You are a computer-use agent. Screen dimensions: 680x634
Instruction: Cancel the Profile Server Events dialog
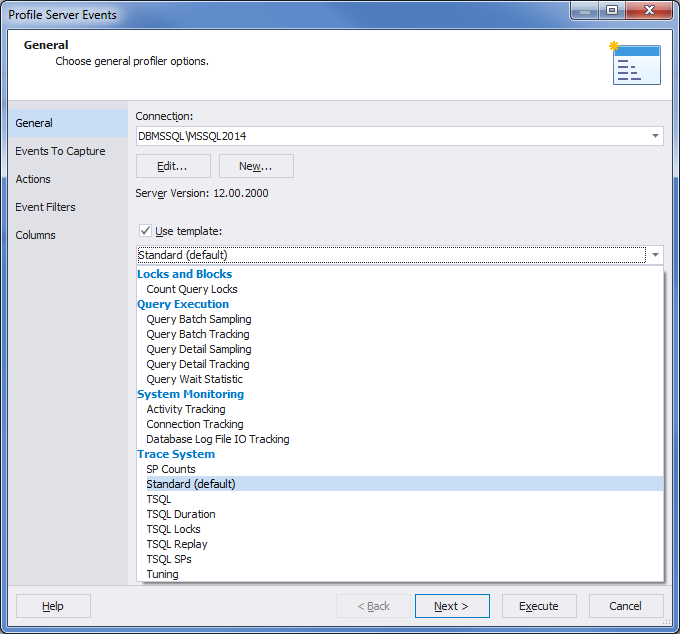(626, 606)
